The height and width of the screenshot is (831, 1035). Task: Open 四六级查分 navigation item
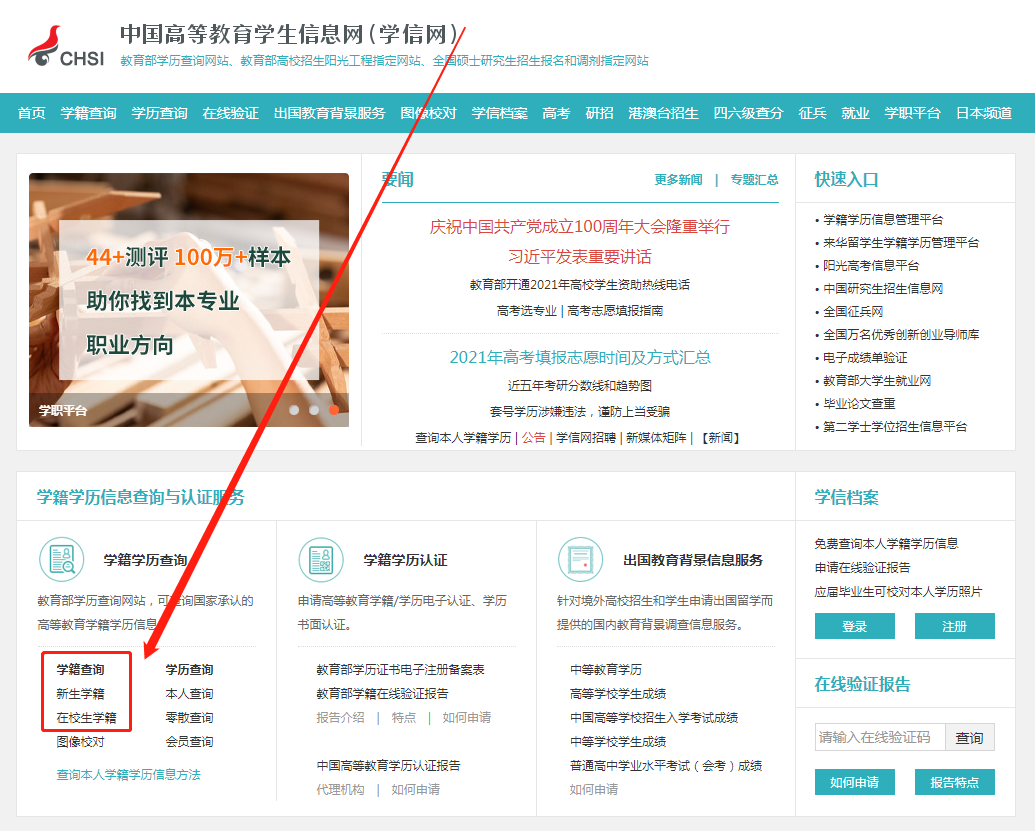tap(749, 113)
